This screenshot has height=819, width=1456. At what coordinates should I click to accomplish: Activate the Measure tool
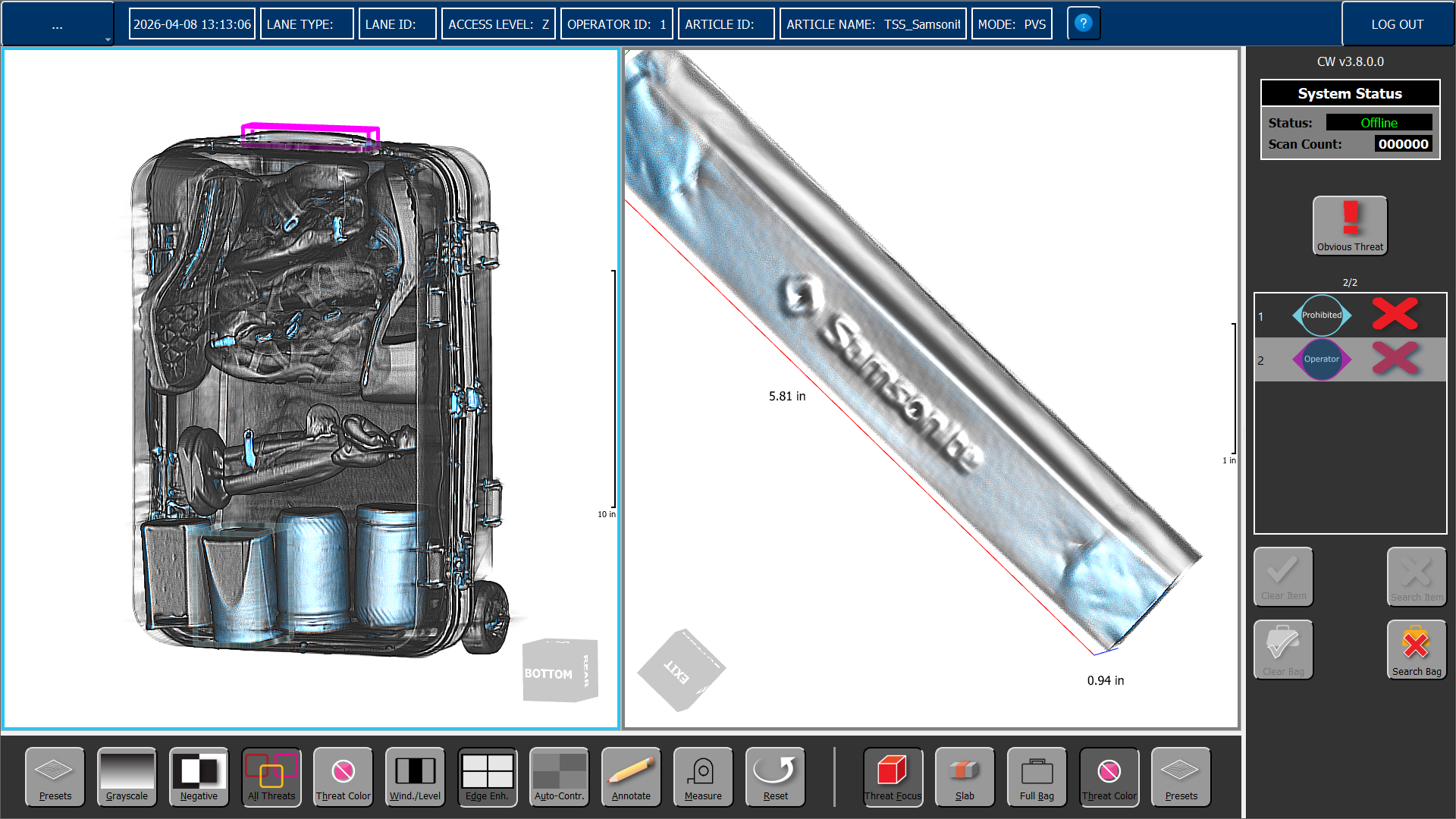pyautogui.click(x=703, y=777)
